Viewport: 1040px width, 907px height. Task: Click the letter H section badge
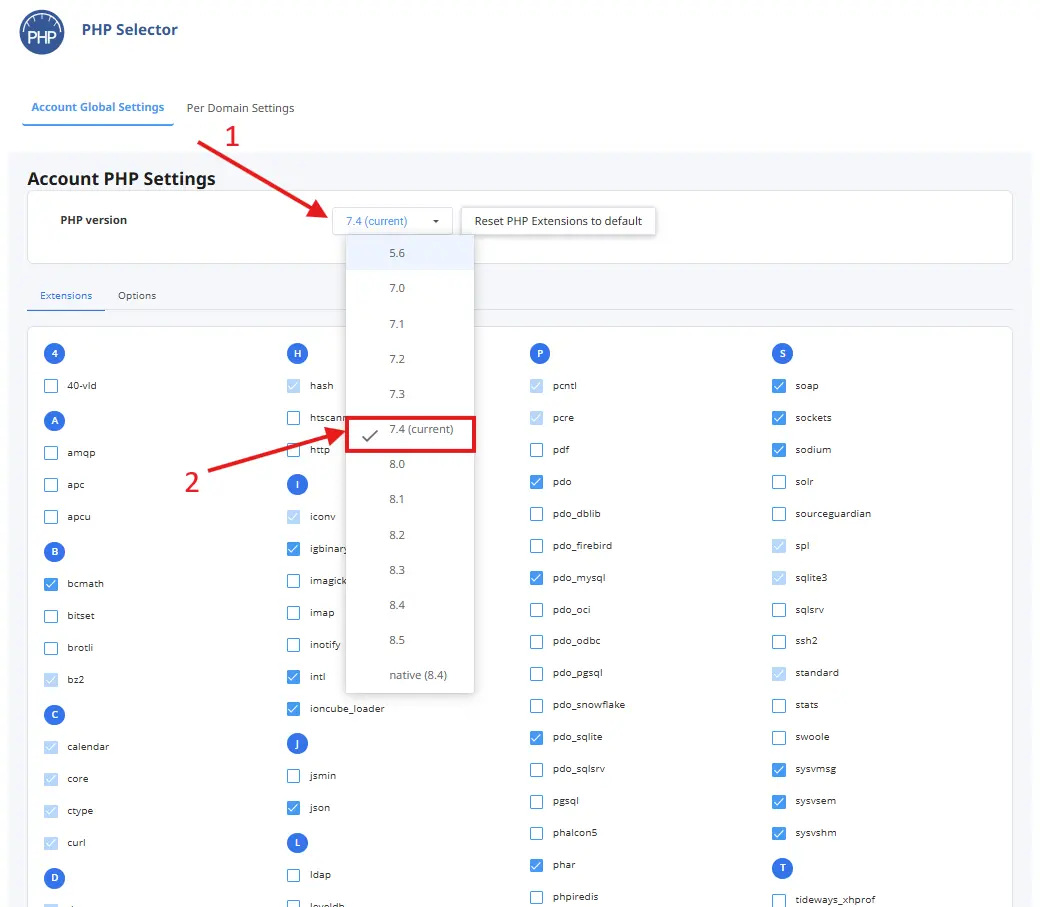[x=297, y=354]
